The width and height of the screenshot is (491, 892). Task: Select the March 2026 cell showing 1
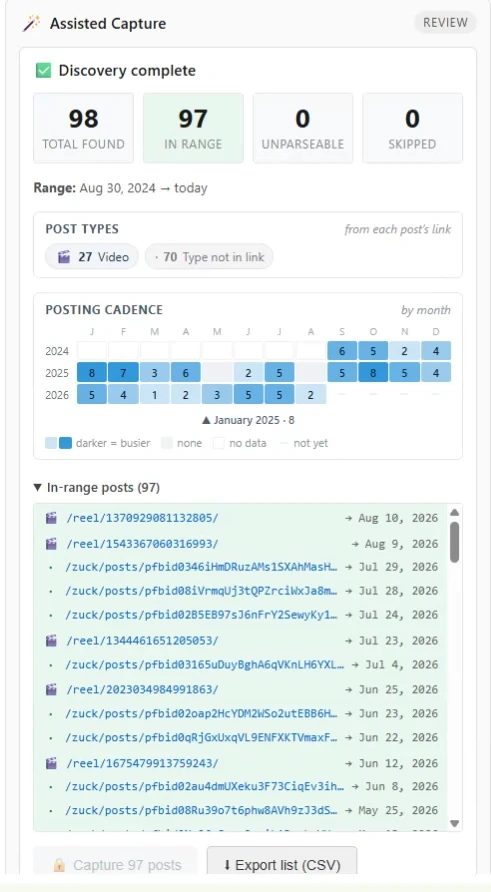(155, 394)
